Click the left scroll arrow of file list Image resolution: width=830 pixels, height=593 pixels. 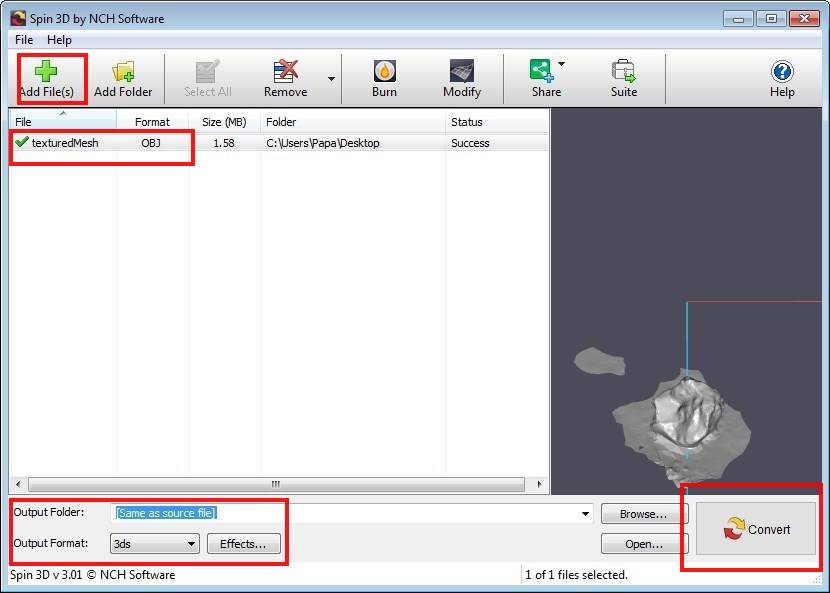(18, 484)
